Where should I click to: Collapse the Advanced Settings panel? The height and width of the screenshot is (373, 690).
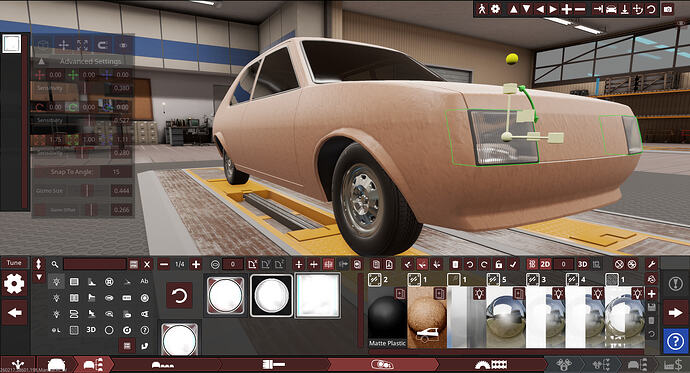(41, 61)
